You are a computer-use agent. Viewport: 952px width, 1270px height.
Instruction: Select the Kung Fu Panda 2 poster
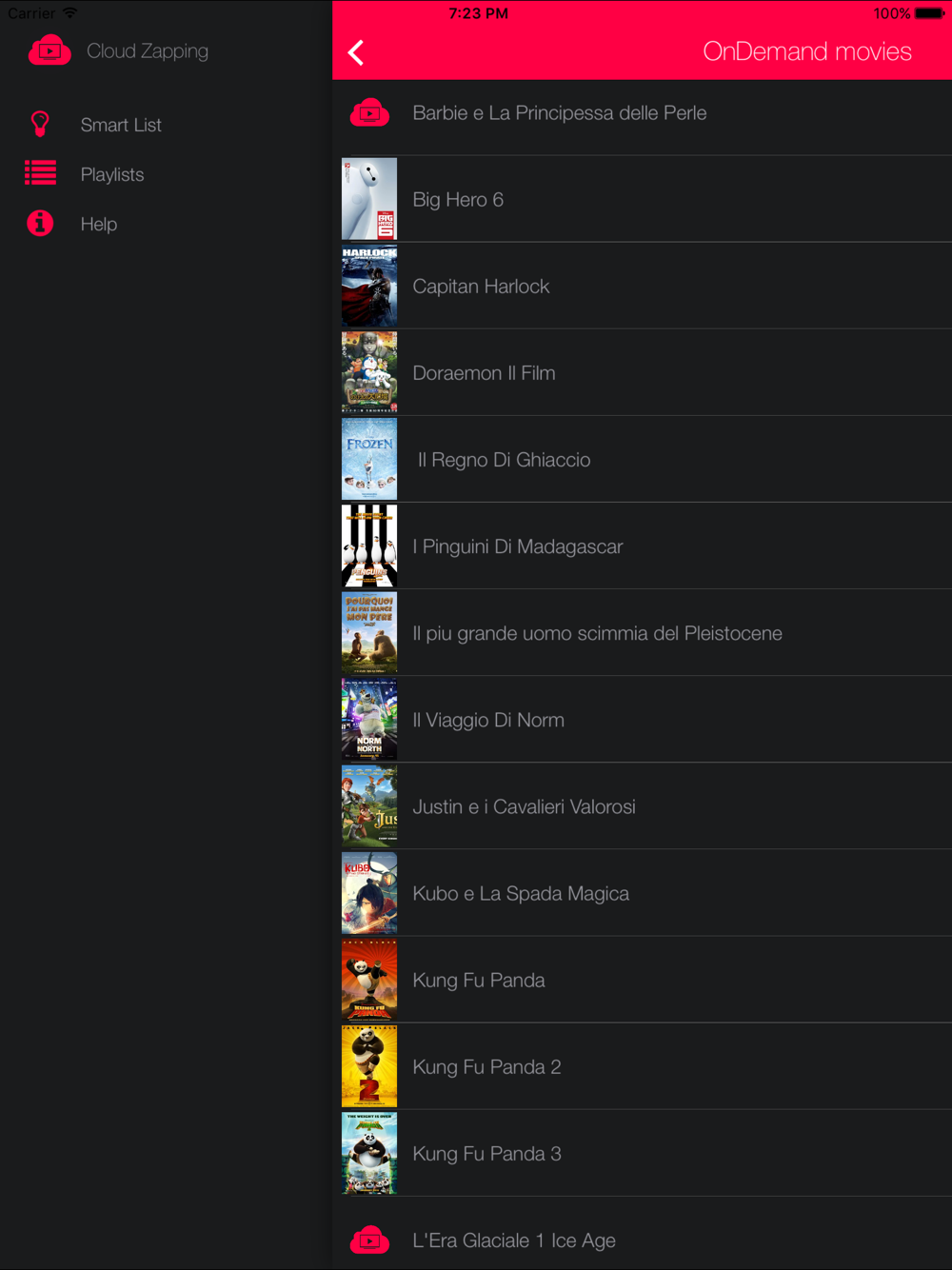pos(369,1065)
